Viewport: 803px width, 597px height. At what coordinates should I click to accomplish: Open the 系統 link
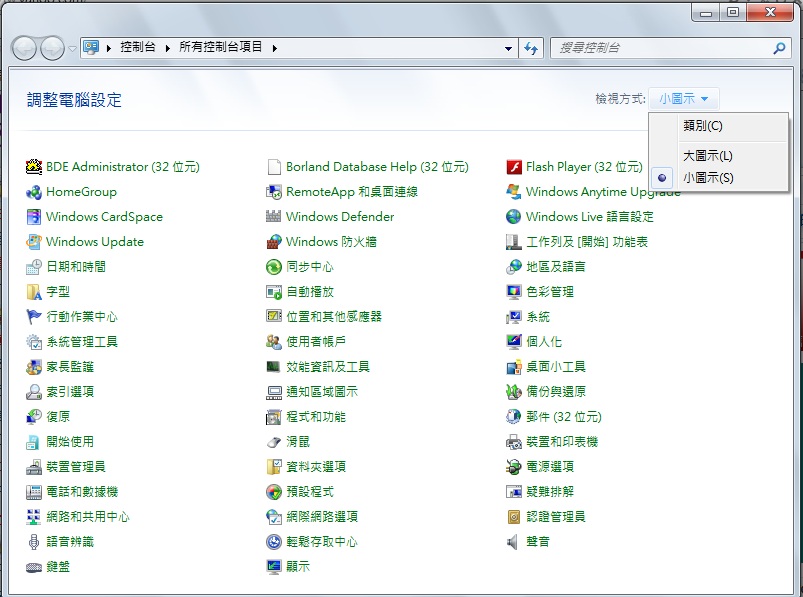pyautogui.click(x=538, y=317)
